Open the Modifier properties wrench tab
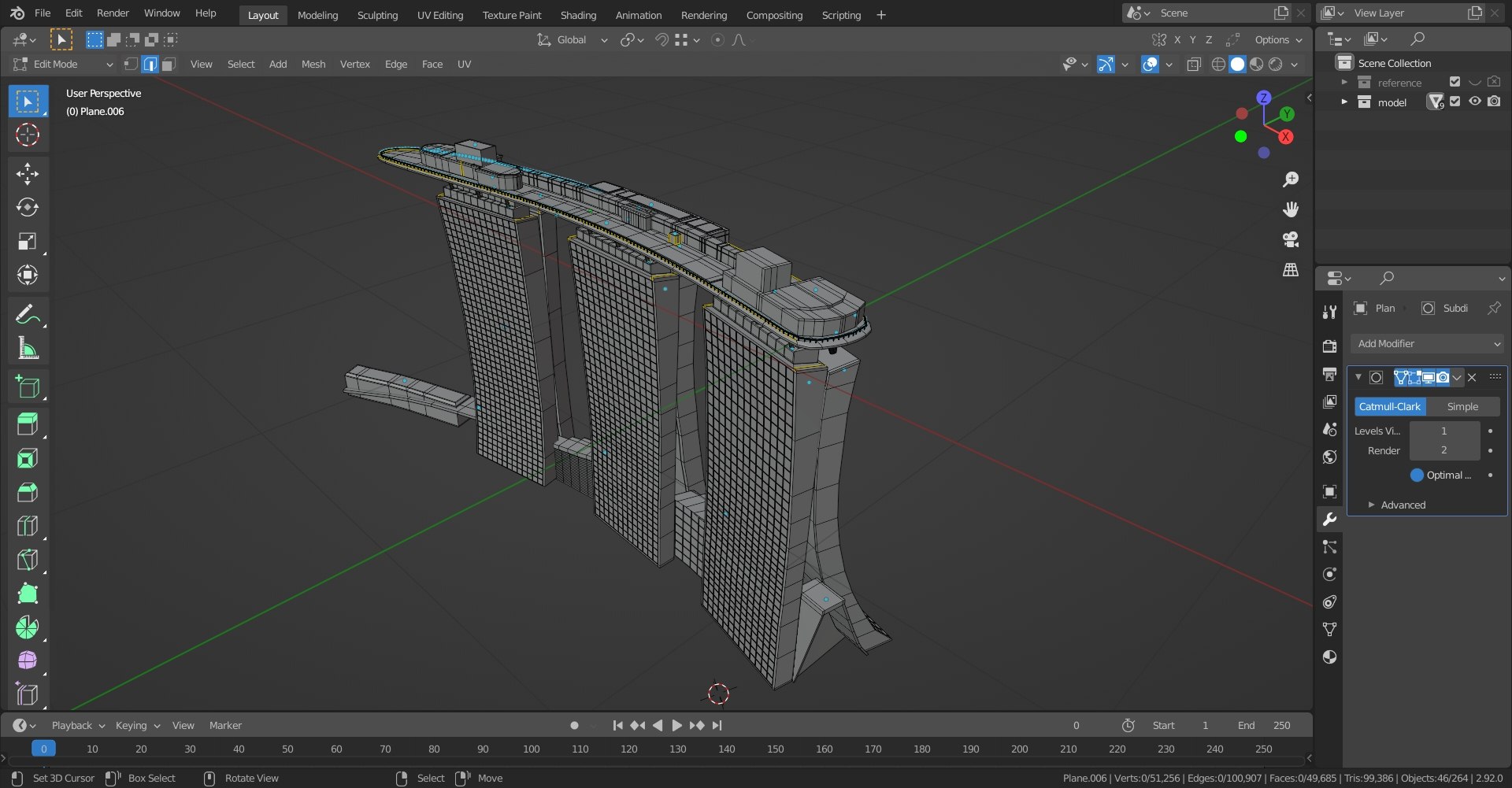Screen dimensions: 1512x788 tap(1330, 520)
